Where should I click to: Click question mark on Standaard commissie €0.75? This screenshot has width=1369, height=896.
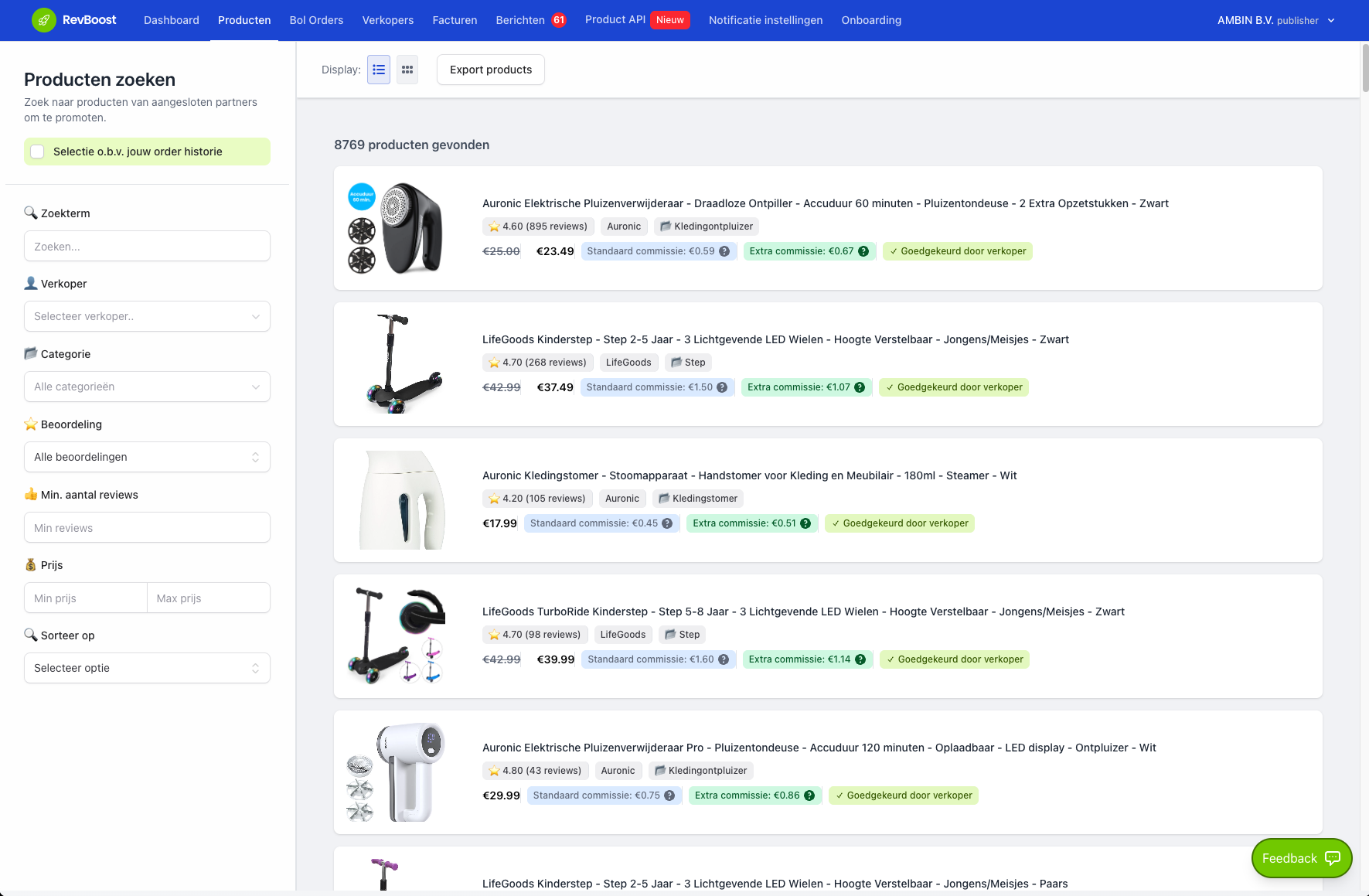[x=669, y=795]
